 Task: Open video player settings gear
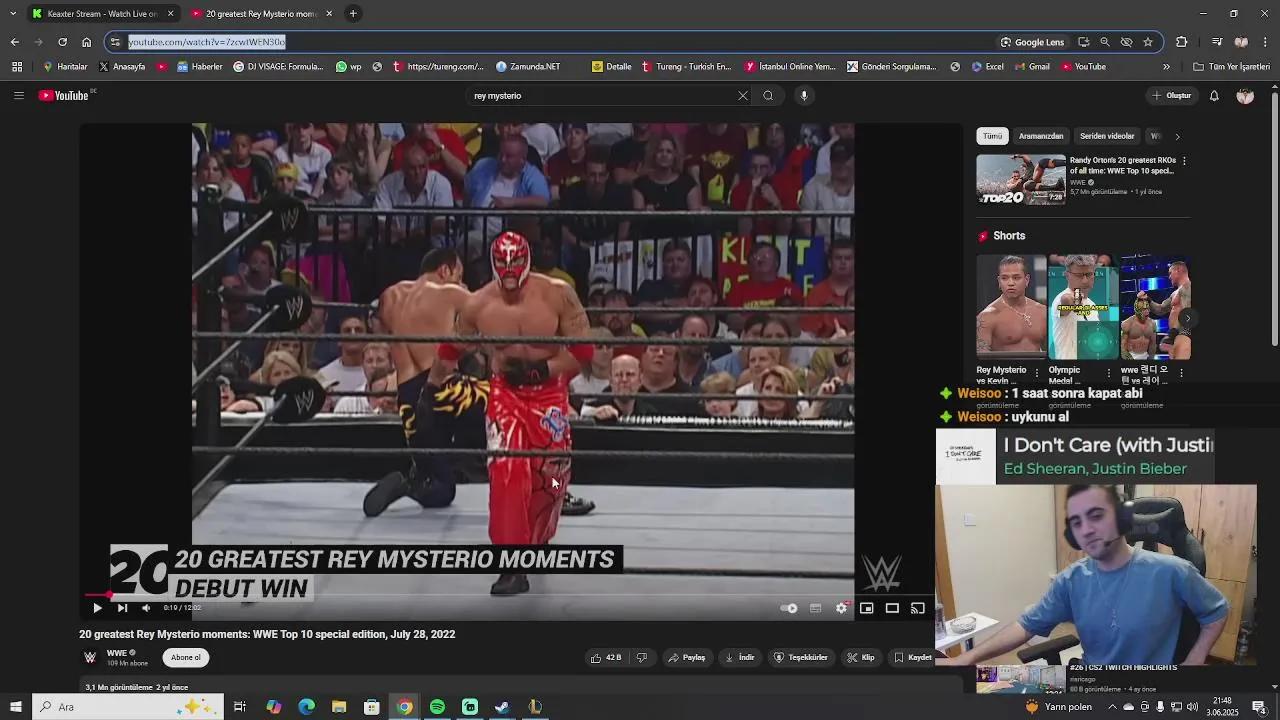coord(842,608)
